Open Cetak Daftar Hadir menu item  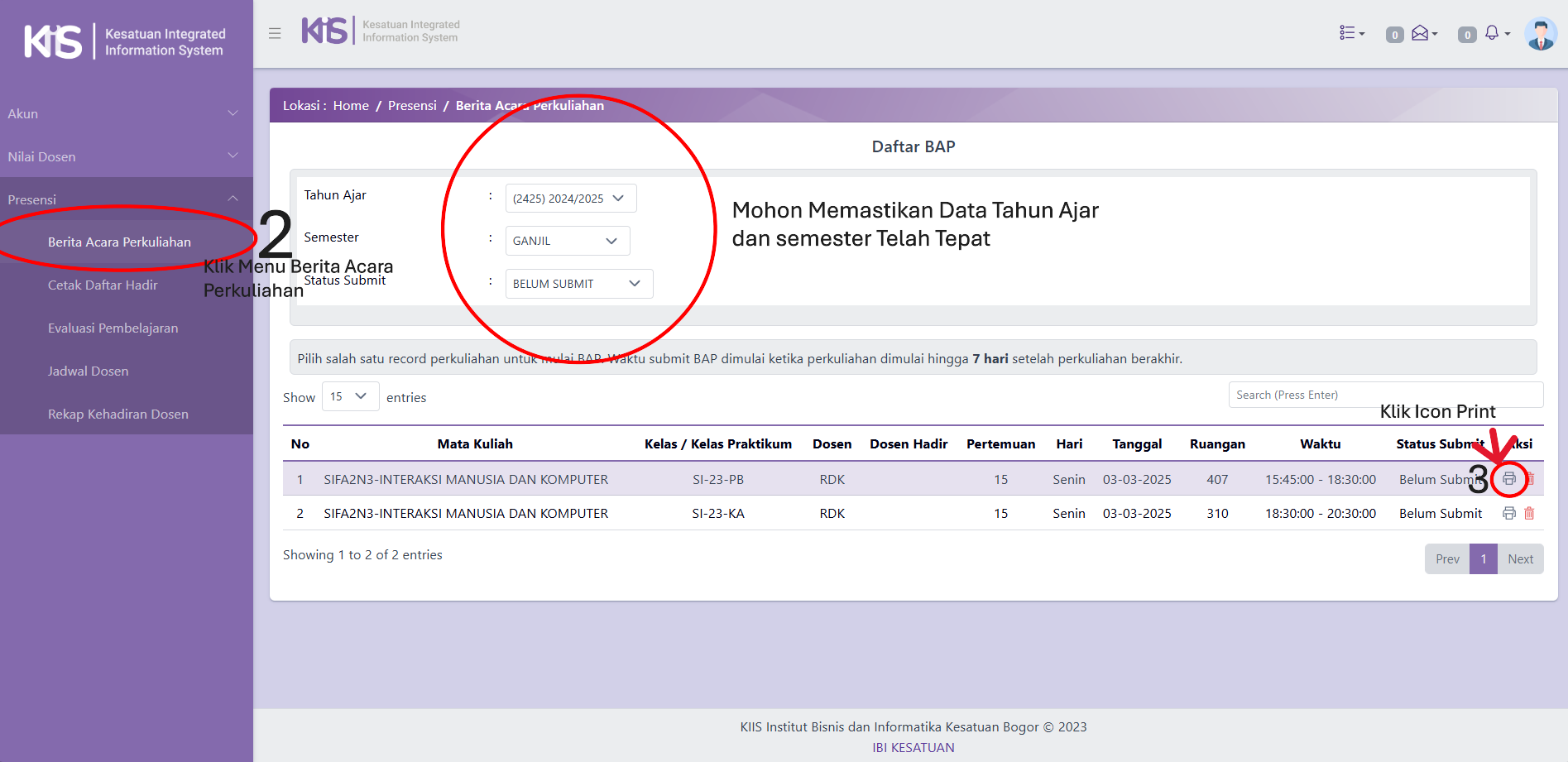(x=103, y=285)
